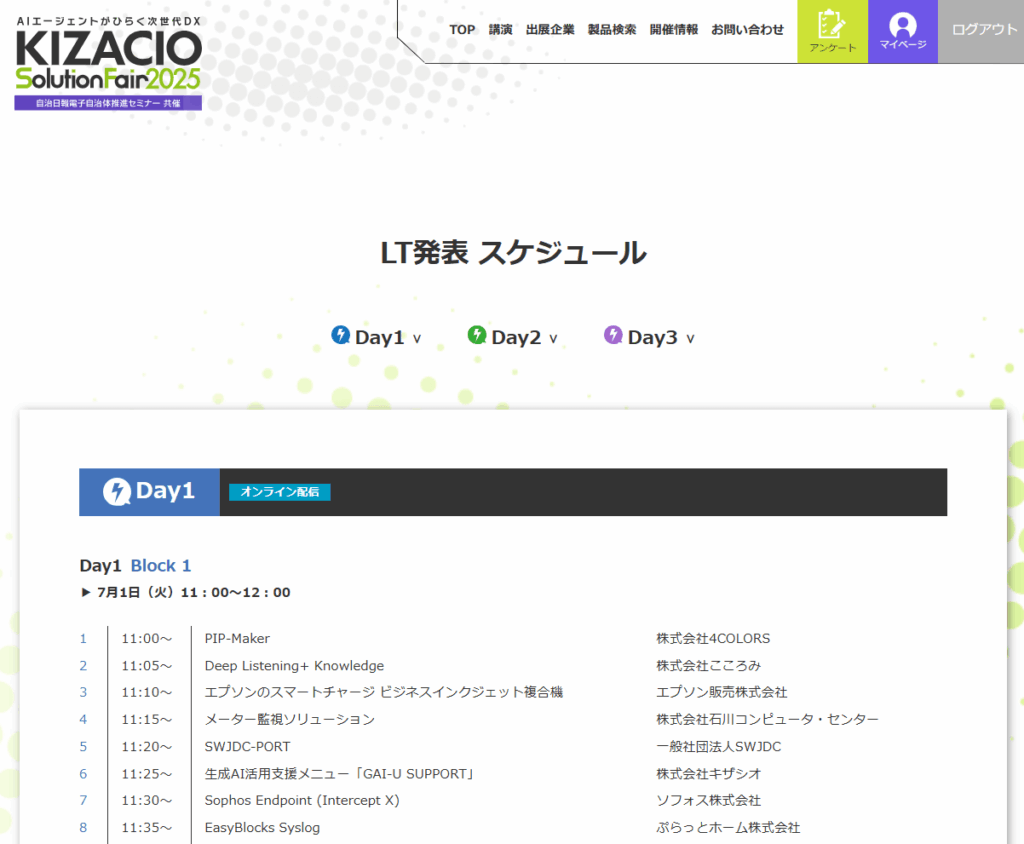The height and width of the screenshot is (844, 1024).
Task: Click company ソフォス株式会社
Action: [709, 801]
